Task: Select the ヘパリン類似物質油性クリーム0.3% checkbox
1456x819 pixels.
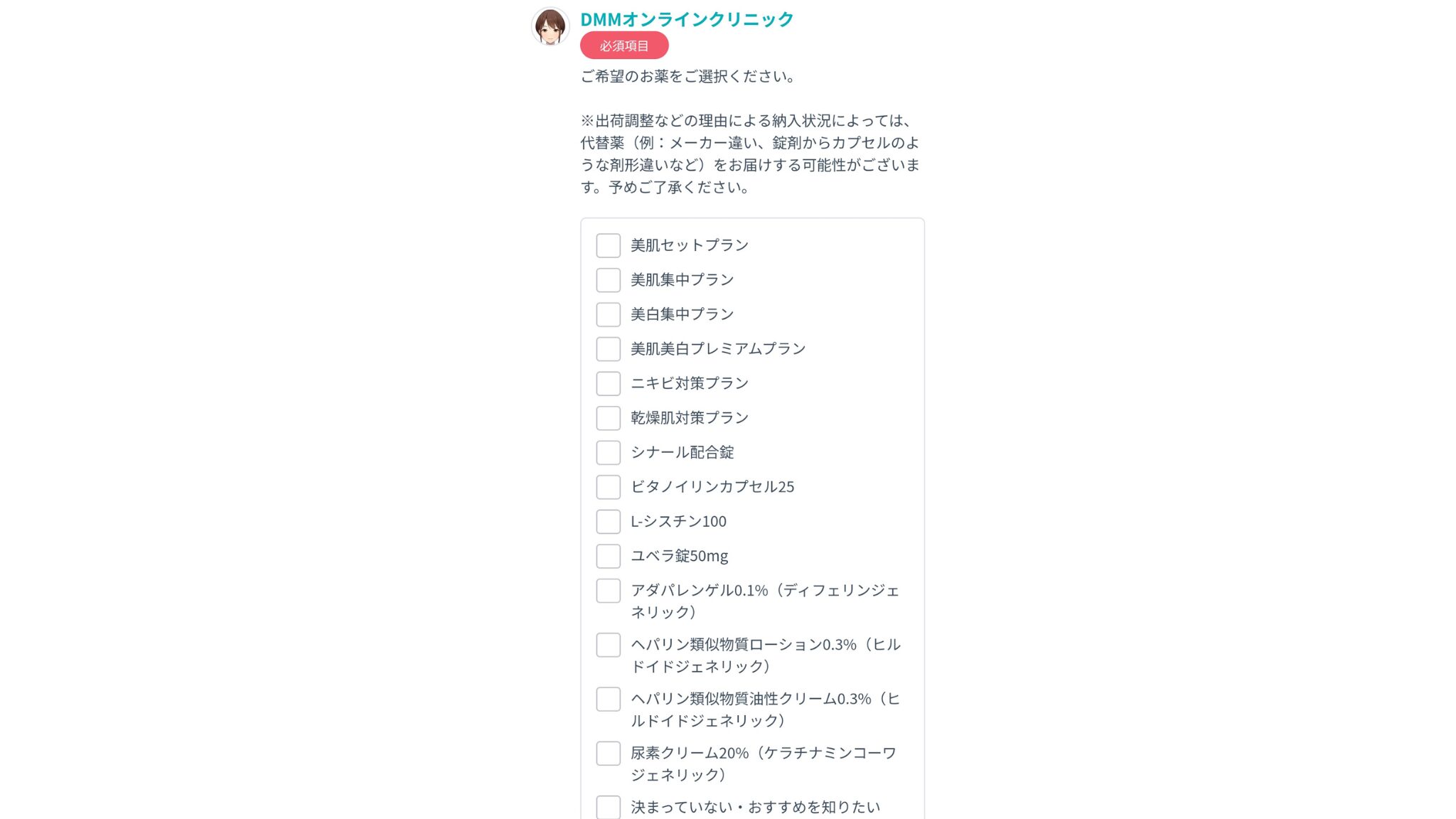Action: pyautogui.click(x=608, y=699)
